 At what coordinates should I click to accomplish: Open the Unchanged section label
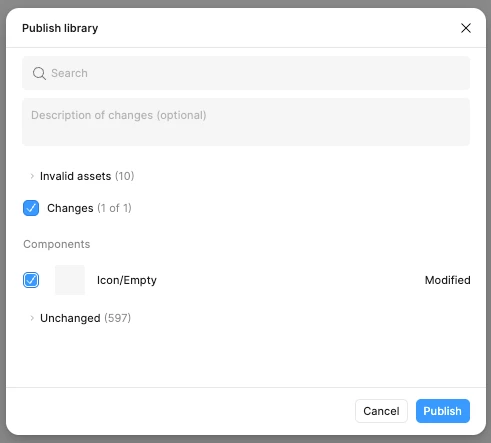[70, 318]
